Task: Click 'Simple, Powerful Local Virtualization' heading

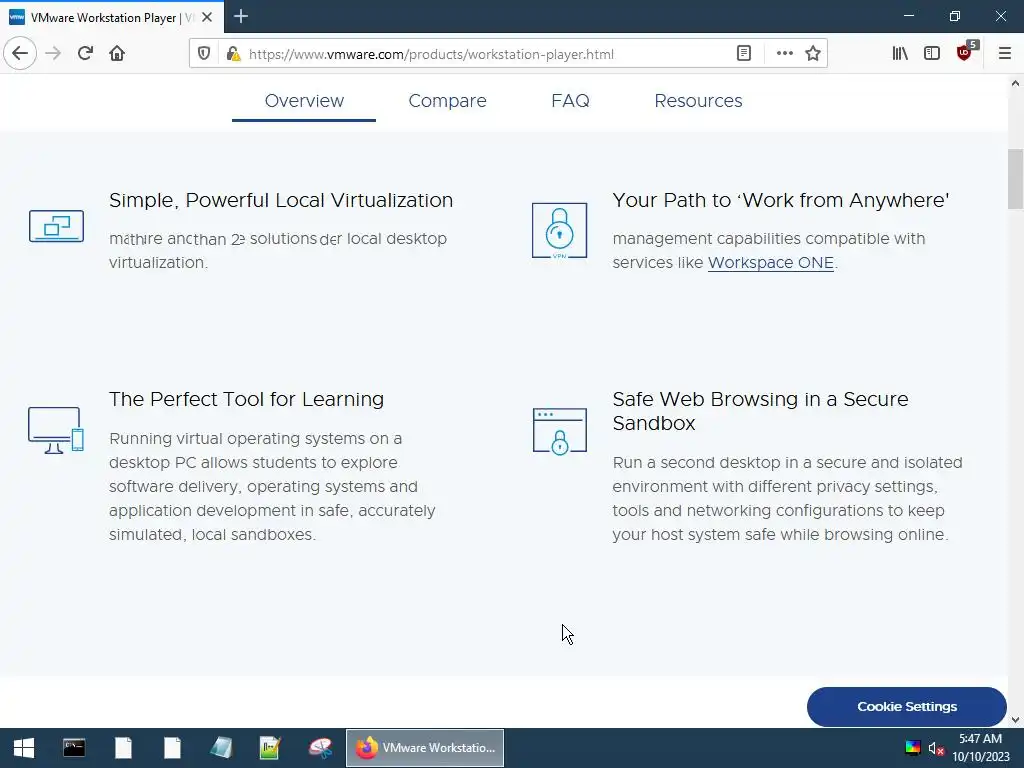Action: coord(281,200)
